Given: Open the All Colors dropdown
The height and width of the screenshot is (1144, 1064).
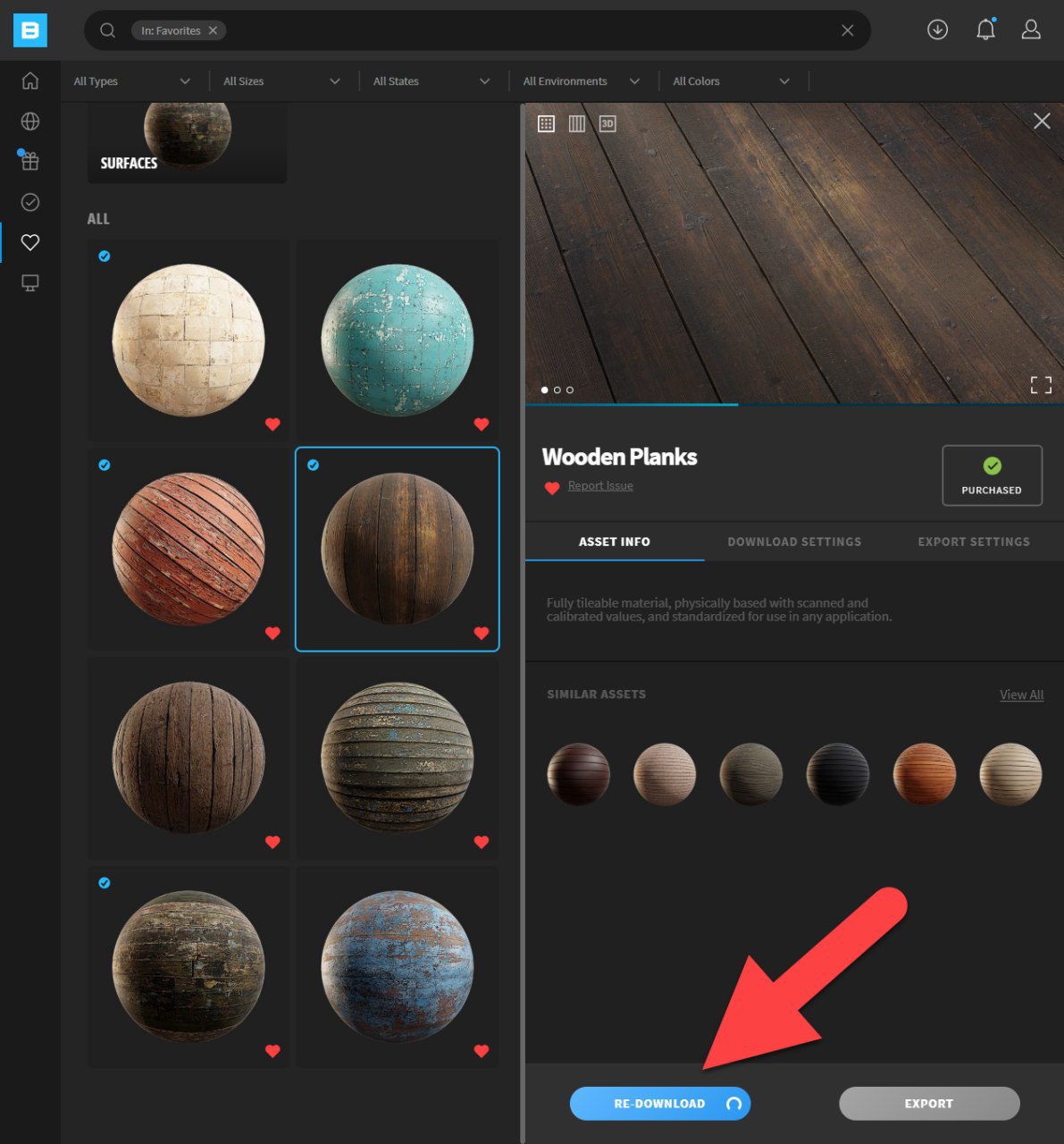Looking at the screenshot, I should click(x=733, y=81).
